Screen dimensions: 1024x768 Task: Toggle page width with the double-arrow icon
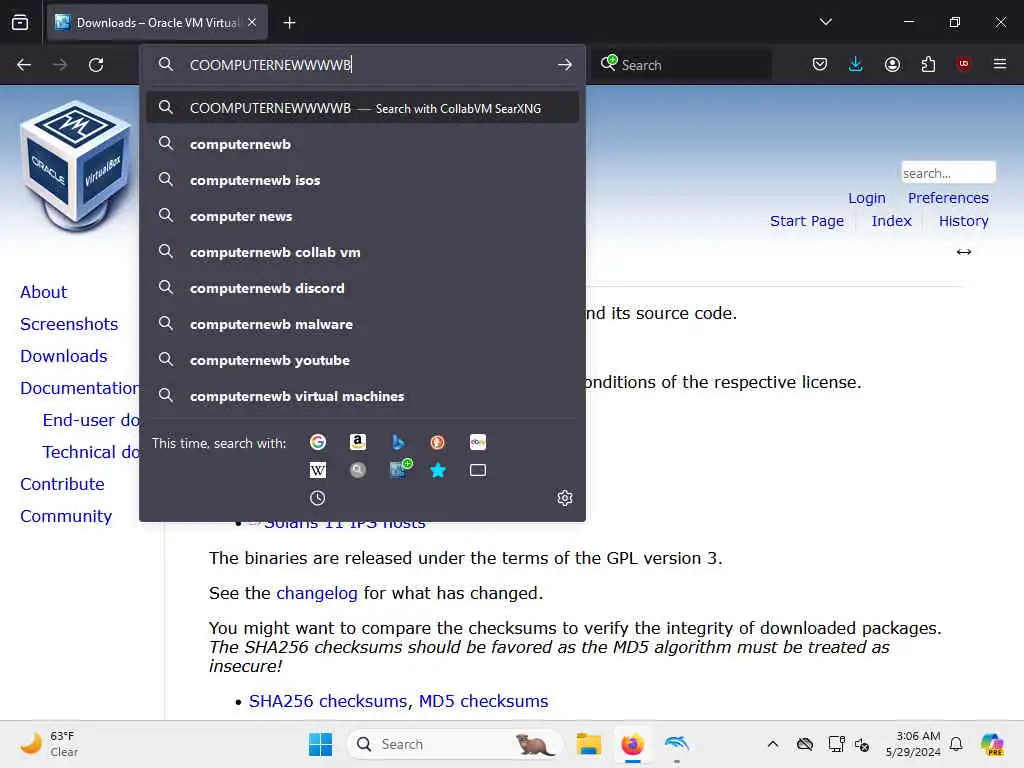tap(963, 252)
